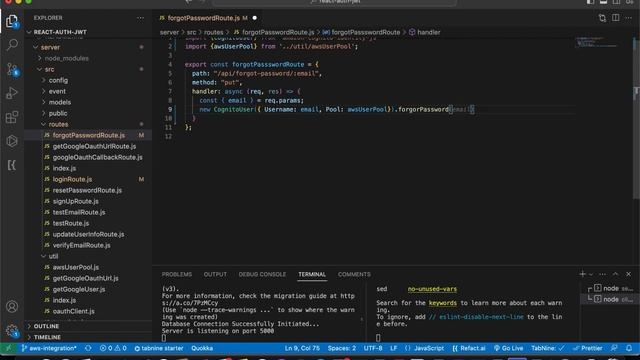Click the handler breadcrumb item
Viewport: 640px width, 360px height.
pos(424,32)
